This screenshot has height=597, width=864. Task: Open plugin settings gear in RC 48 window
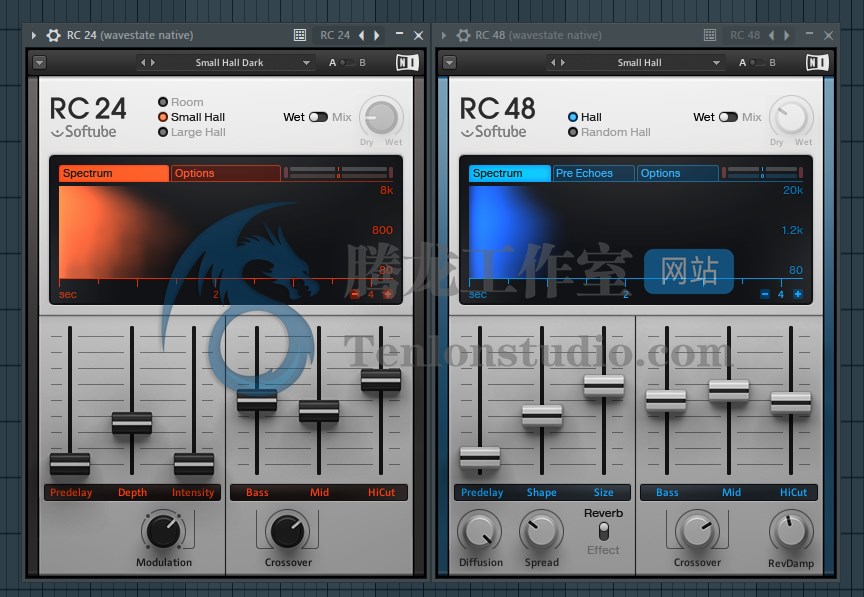click(463, 35)
